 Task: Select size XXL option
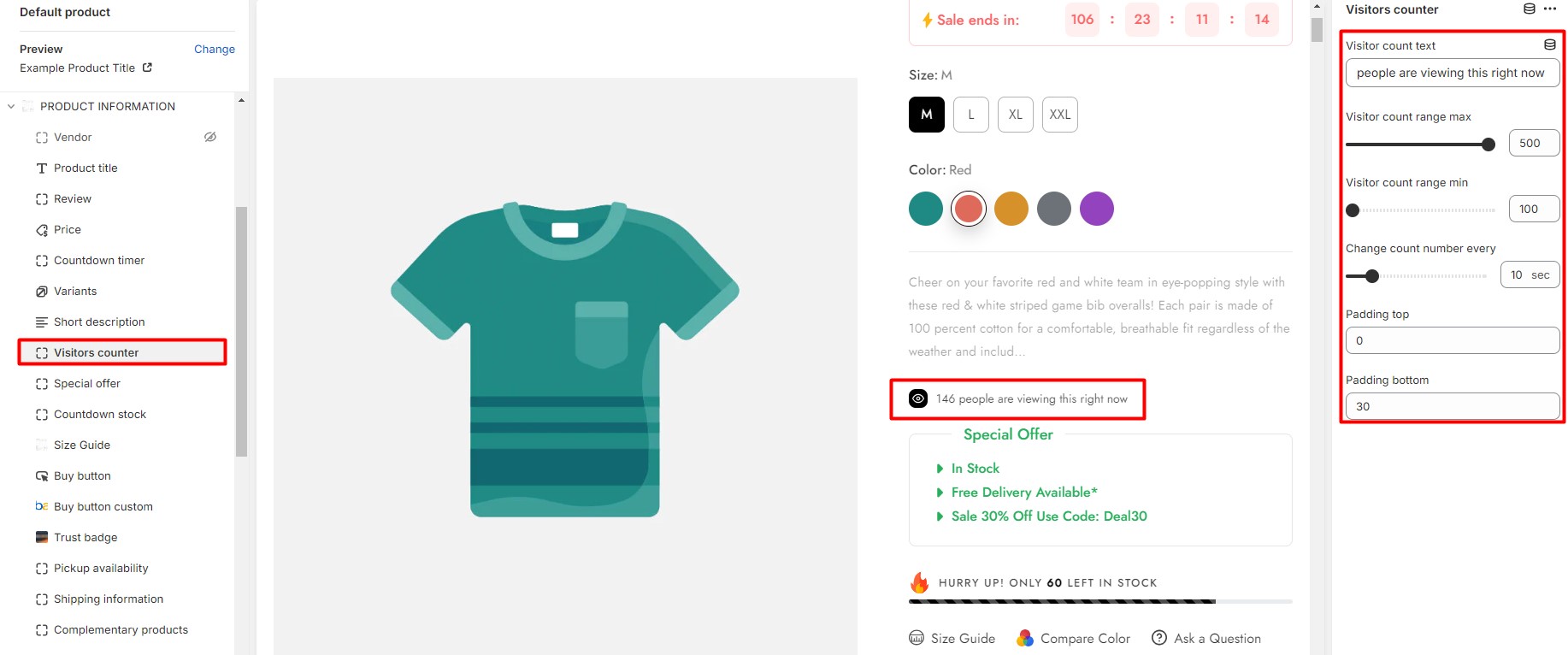click(1060, 115)
